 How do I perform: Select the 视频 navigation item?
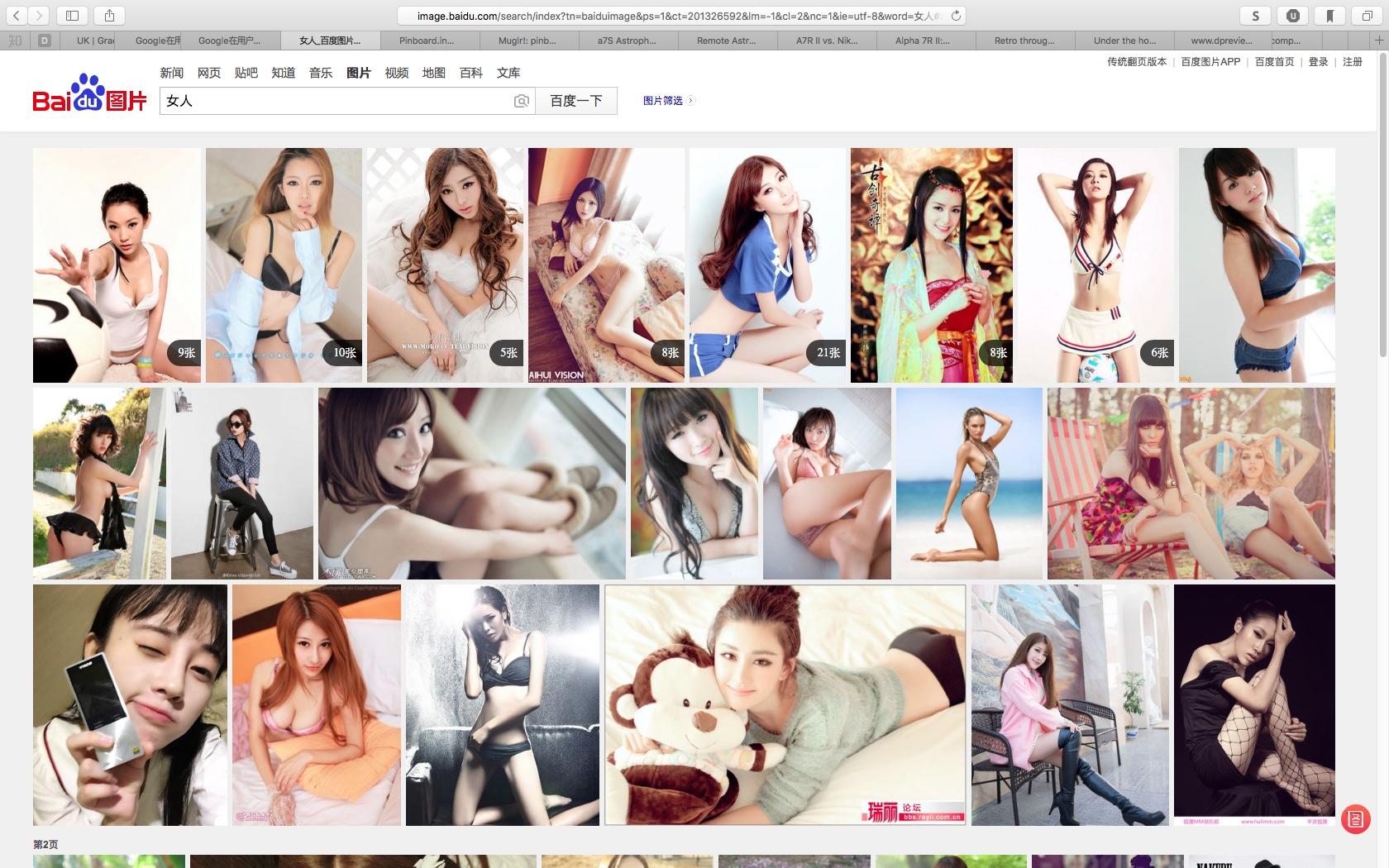396,73
